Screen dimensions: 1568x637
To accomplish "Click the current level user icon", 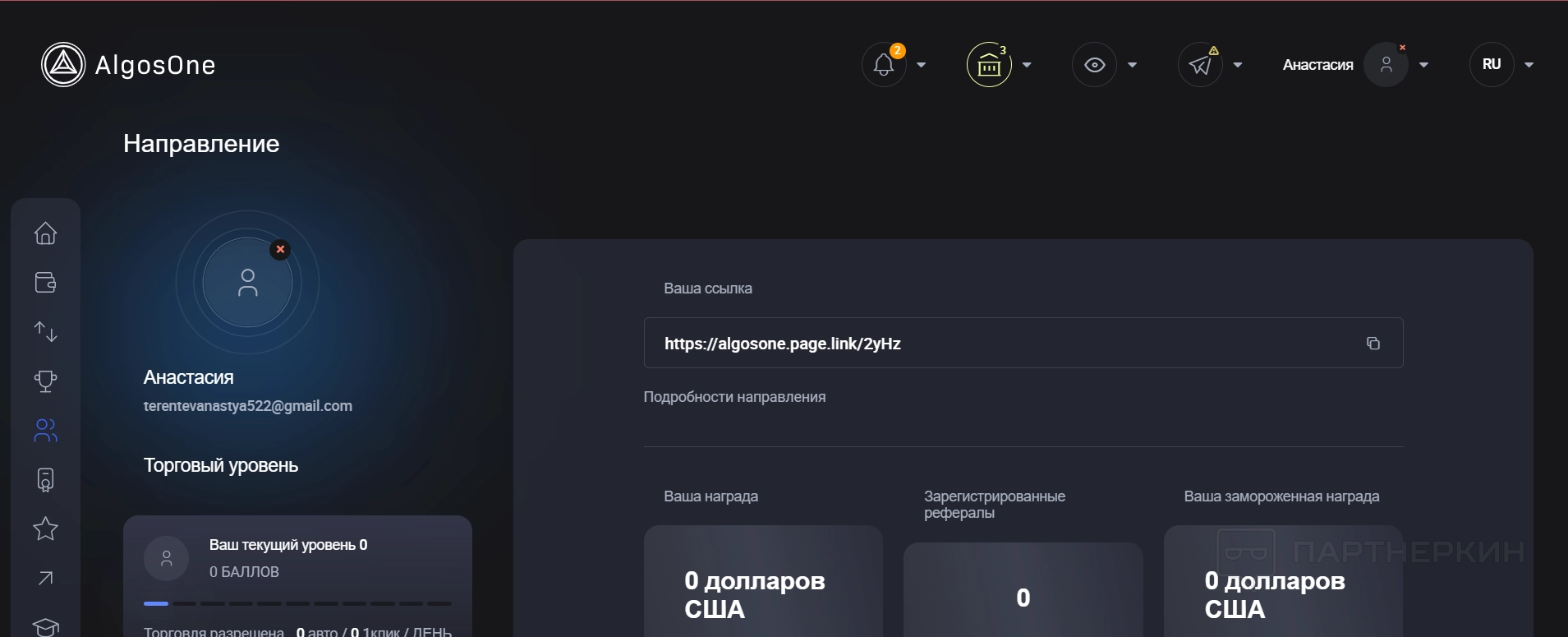I will click(167, 559).
